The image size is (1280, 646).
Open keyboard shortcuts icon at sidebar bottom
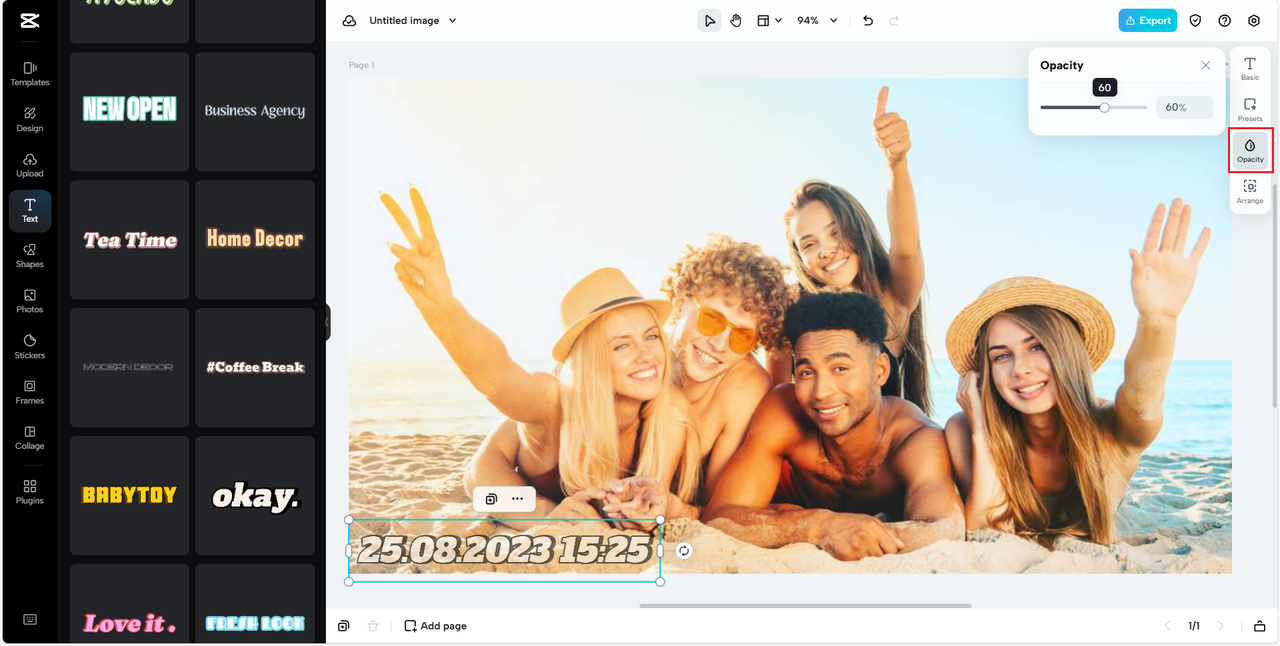click(30, 619)
